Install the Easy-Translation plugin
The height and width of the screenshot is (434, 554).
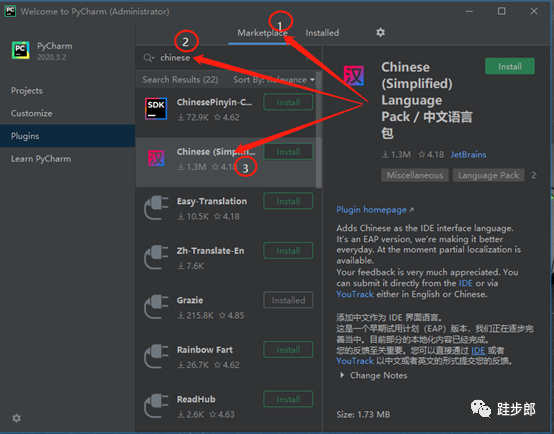pos(288,201)
